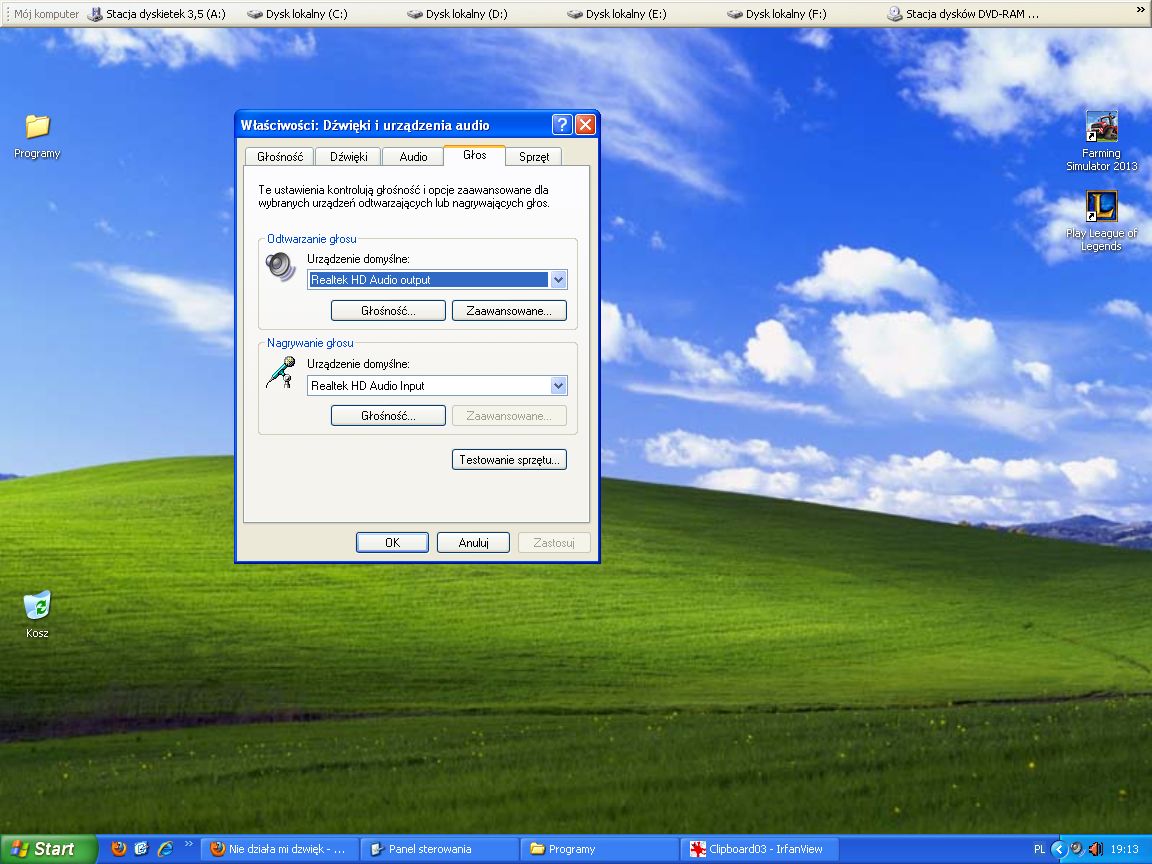Screen dimensions: 1152x864
Task: Click the red speaker volume tray icon
Action: click(x=1095, y=849)
